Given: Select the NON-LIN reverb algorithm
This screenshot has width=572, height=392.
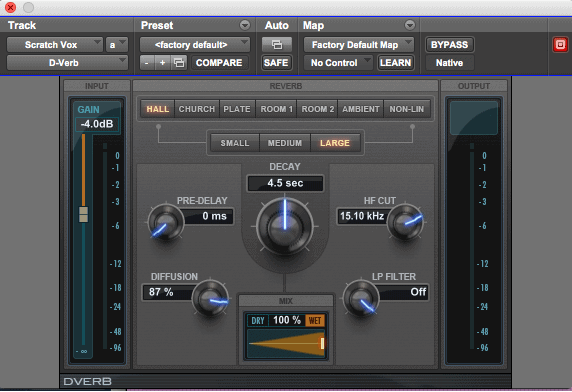Looking at the screenshot, I should click(x=407, y=109).
